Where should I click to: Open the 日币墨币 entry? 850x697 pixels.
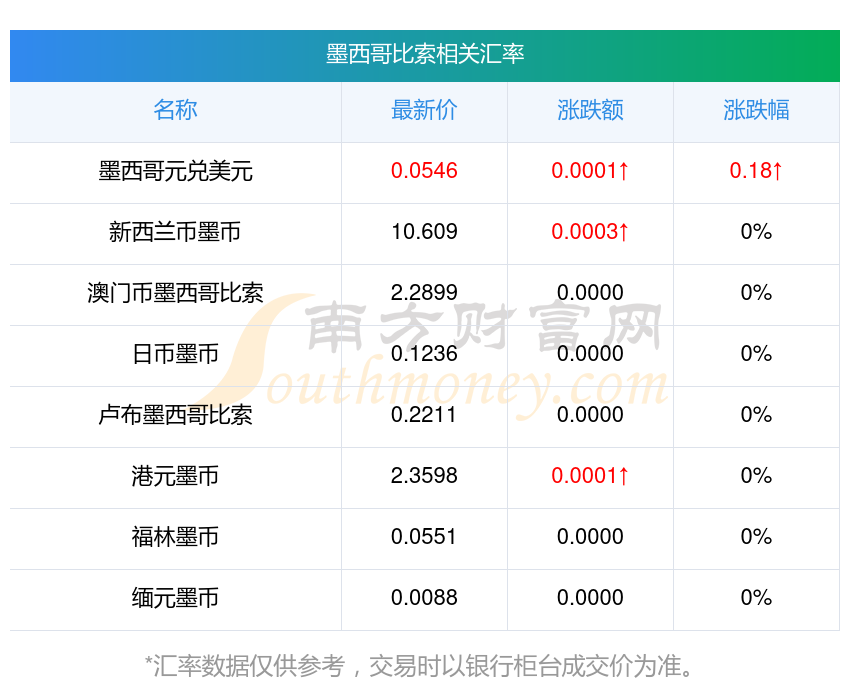175,354
